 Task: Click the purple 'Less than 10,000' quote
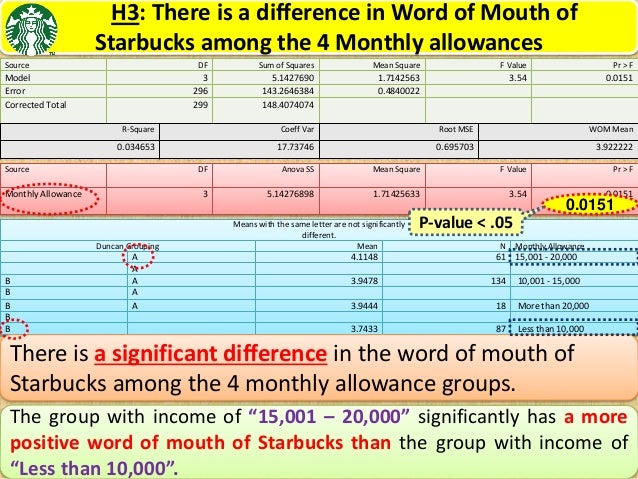94,468
